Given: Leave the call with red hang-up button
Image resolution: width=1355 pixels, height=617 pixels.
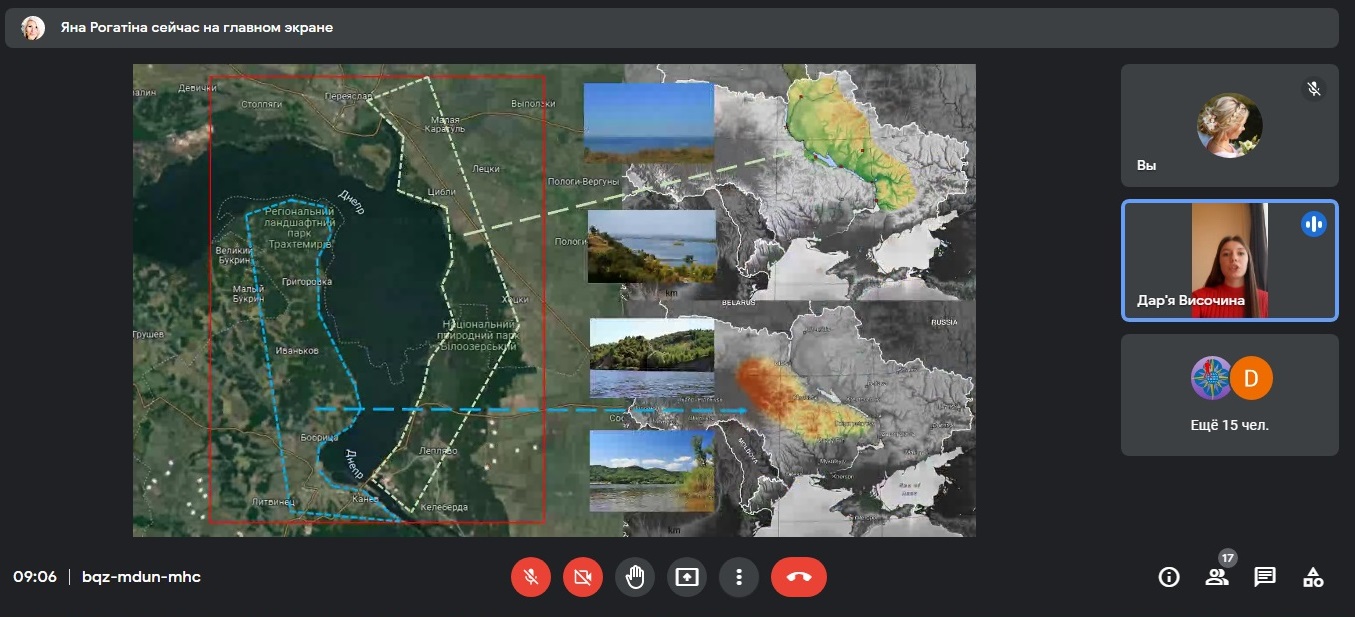Looking at the screenshot, I should tap(799, 577).
